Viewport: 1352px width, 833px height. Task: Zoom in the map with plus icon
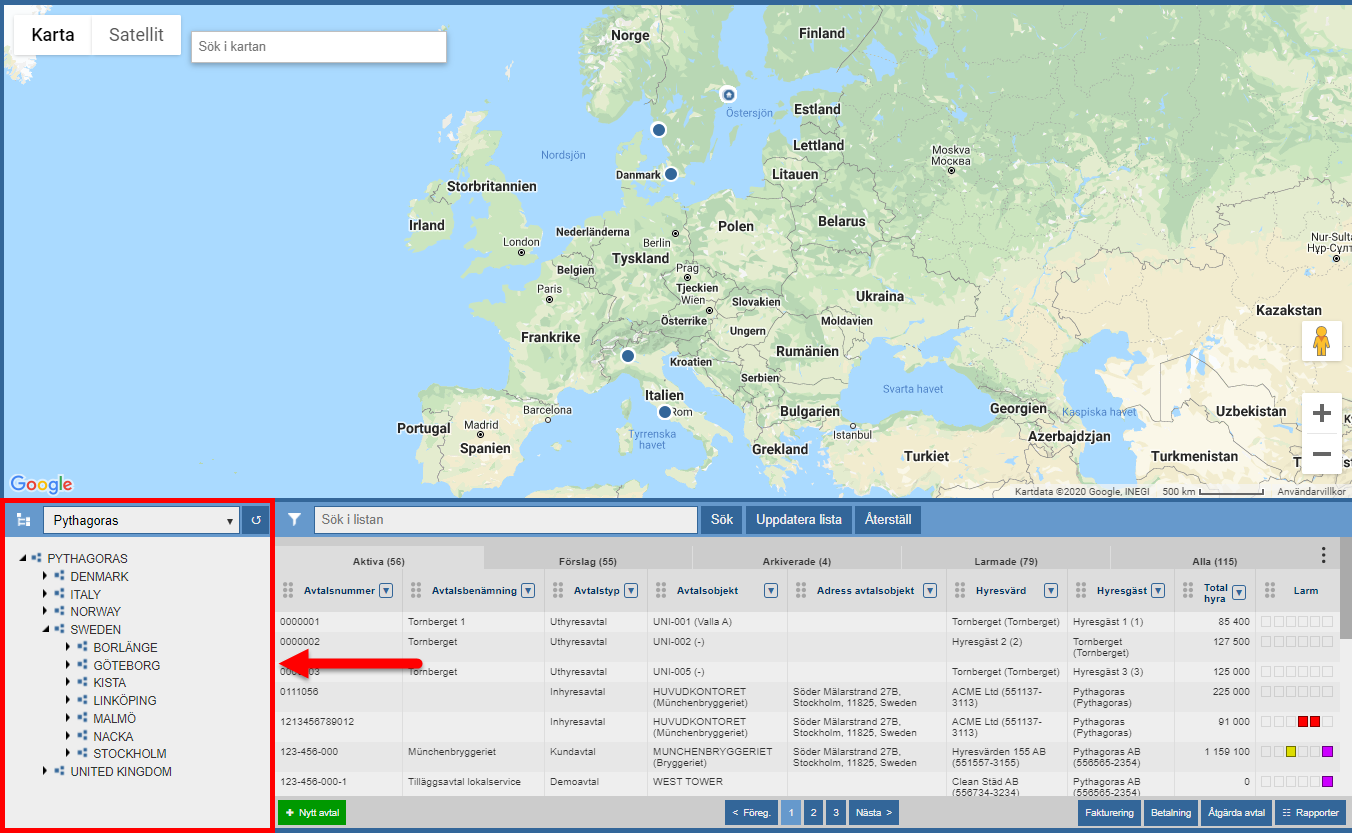coord(1321,413)
